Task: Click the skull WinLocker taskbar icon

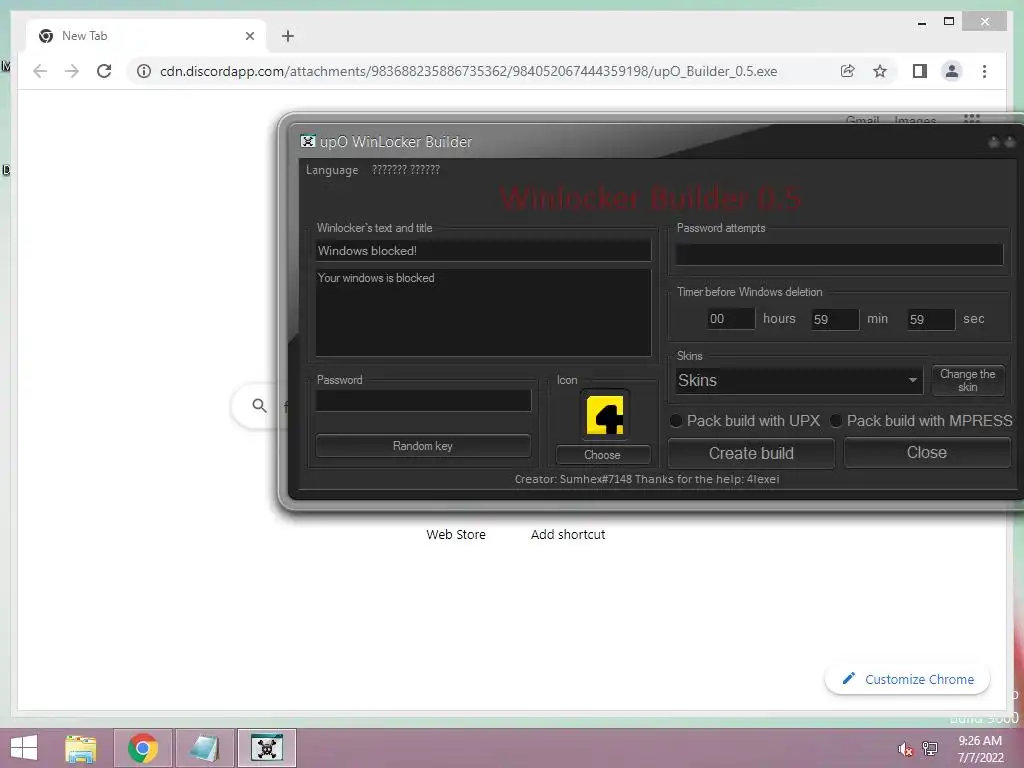Action: 266,748
